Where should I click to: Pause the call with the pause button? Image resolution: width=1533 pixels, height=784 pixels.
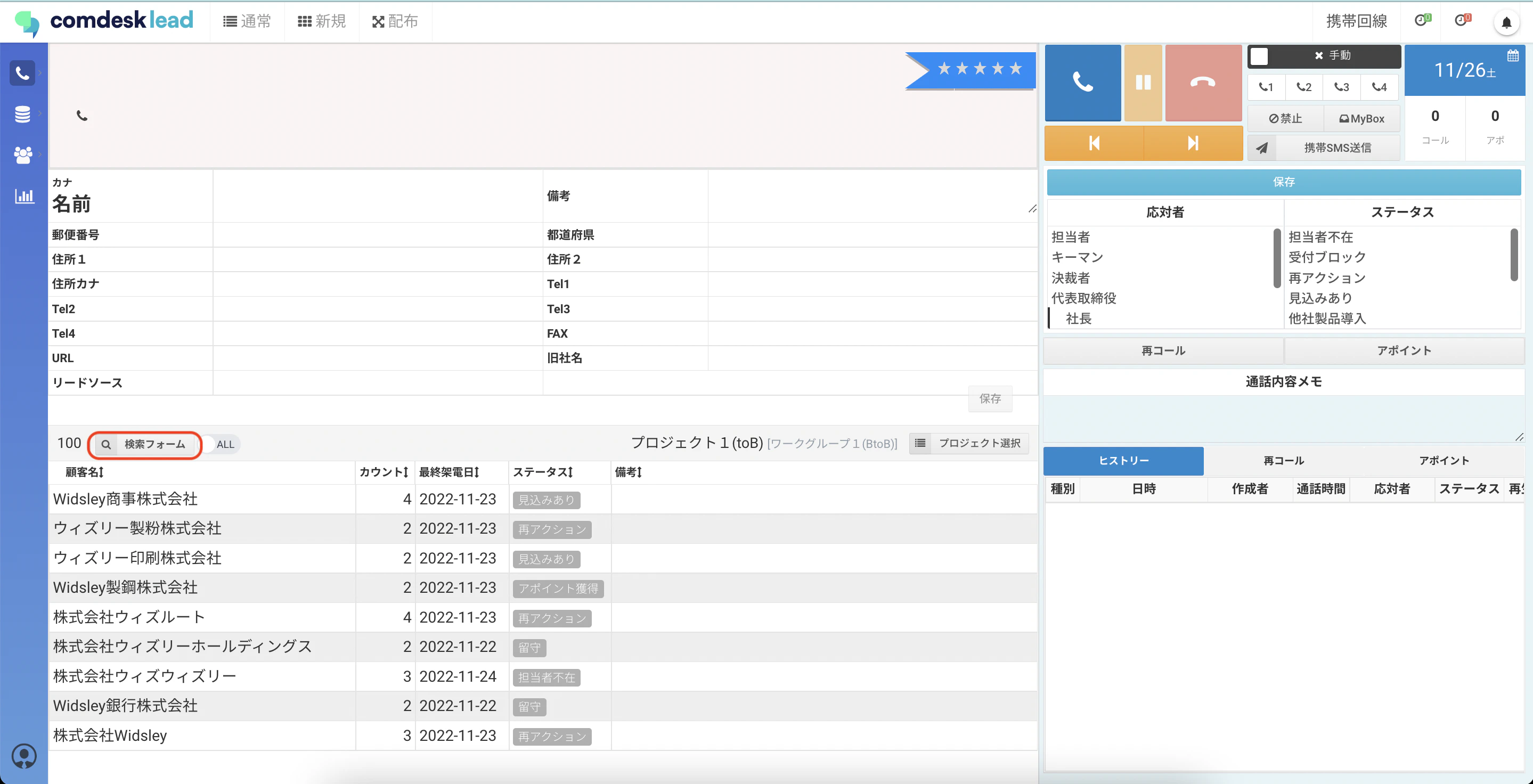[x=1143, y=82]
